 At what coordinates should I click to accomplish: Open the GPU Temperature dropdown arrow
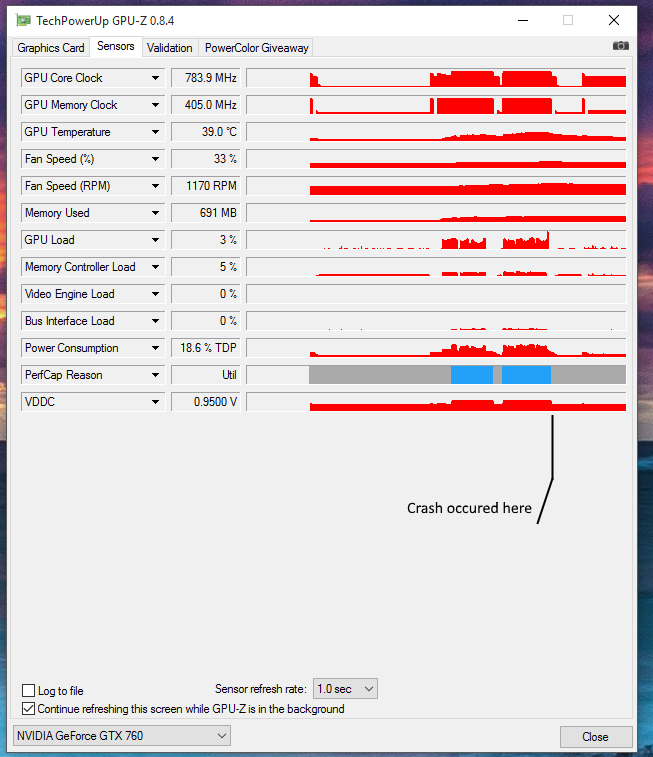click(x=155, y=132)
